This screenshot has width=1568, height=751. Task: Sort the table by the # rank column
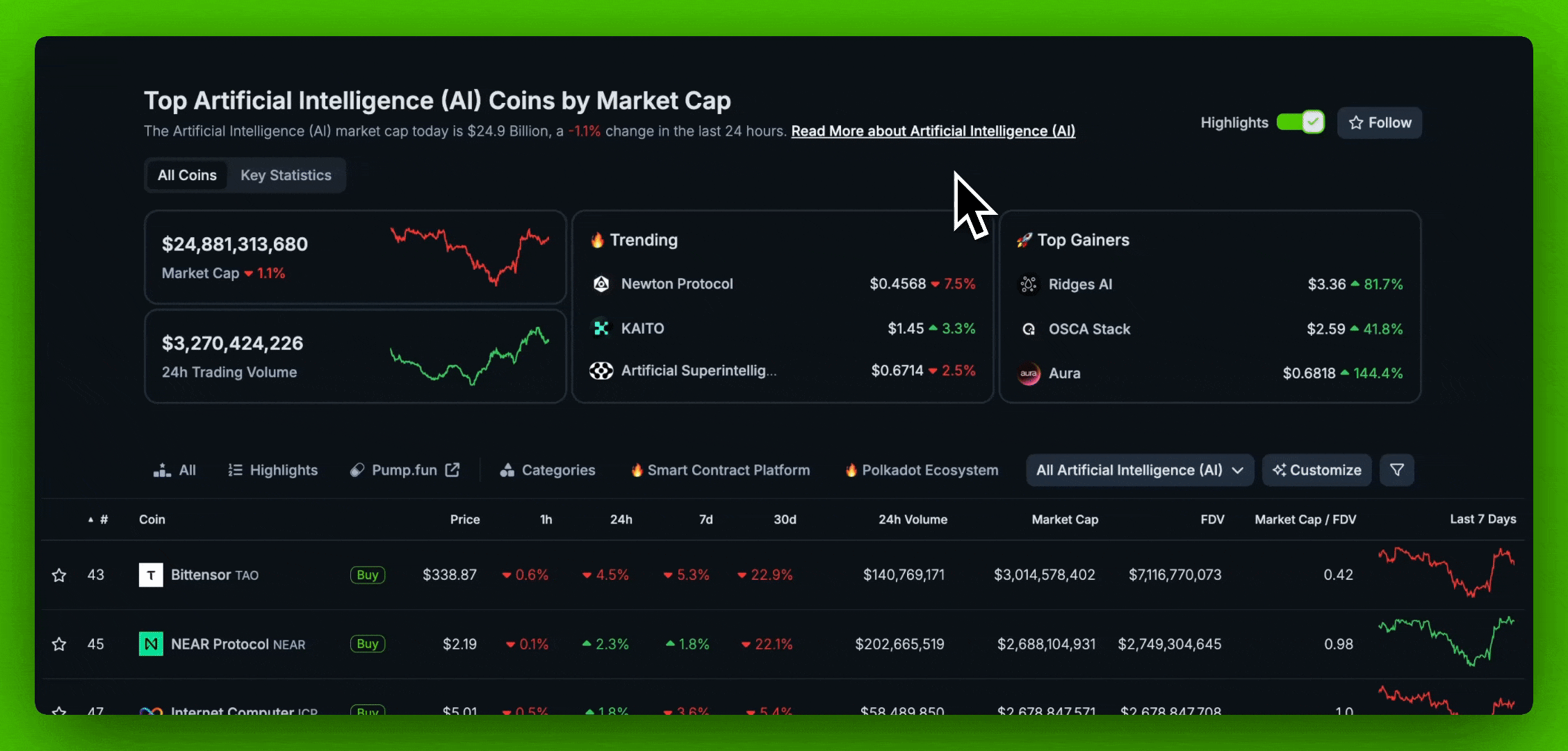click(x=103, y=519)
